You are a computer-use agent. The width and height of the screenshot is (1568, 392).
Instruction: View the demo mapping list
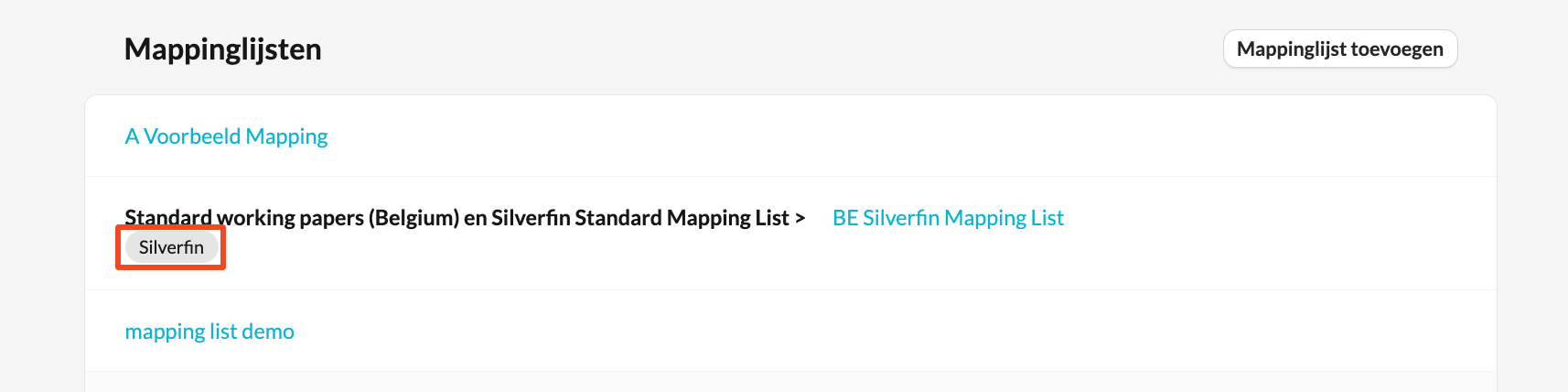tap(209, 332)
